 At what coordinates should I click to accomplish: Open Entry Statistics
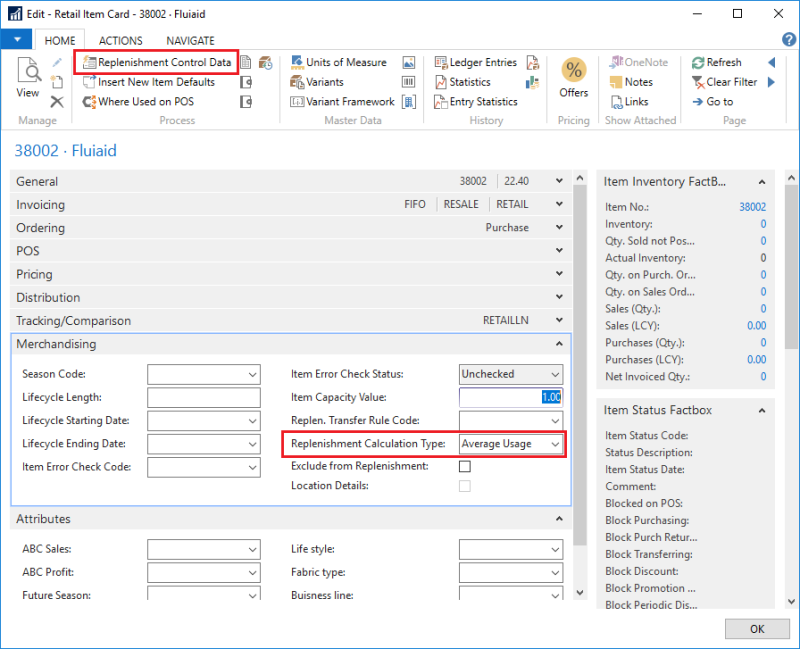(x=476, y=102)
